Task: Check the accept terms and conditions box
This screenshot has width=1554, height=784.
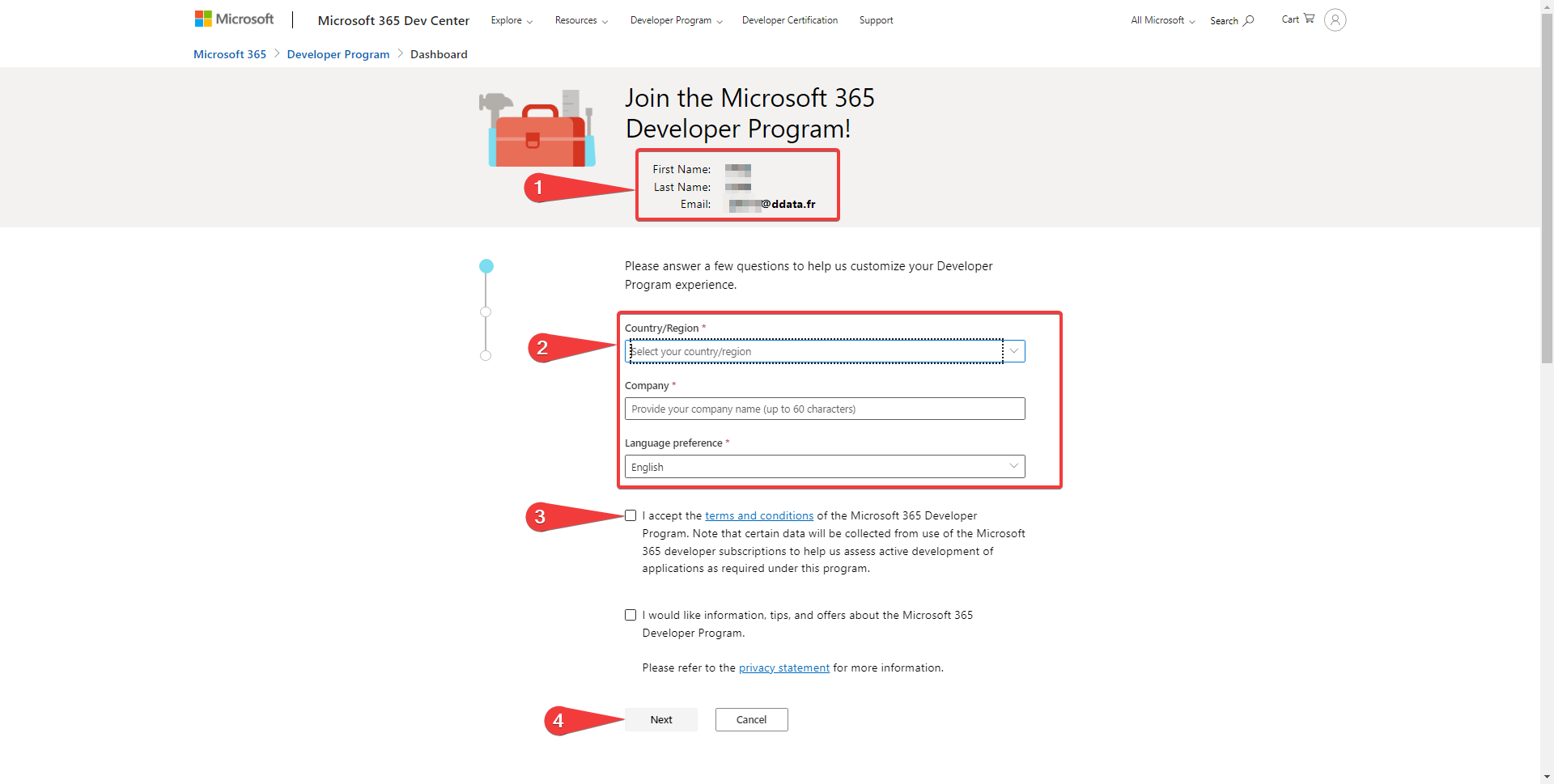Action: point(631,515)
